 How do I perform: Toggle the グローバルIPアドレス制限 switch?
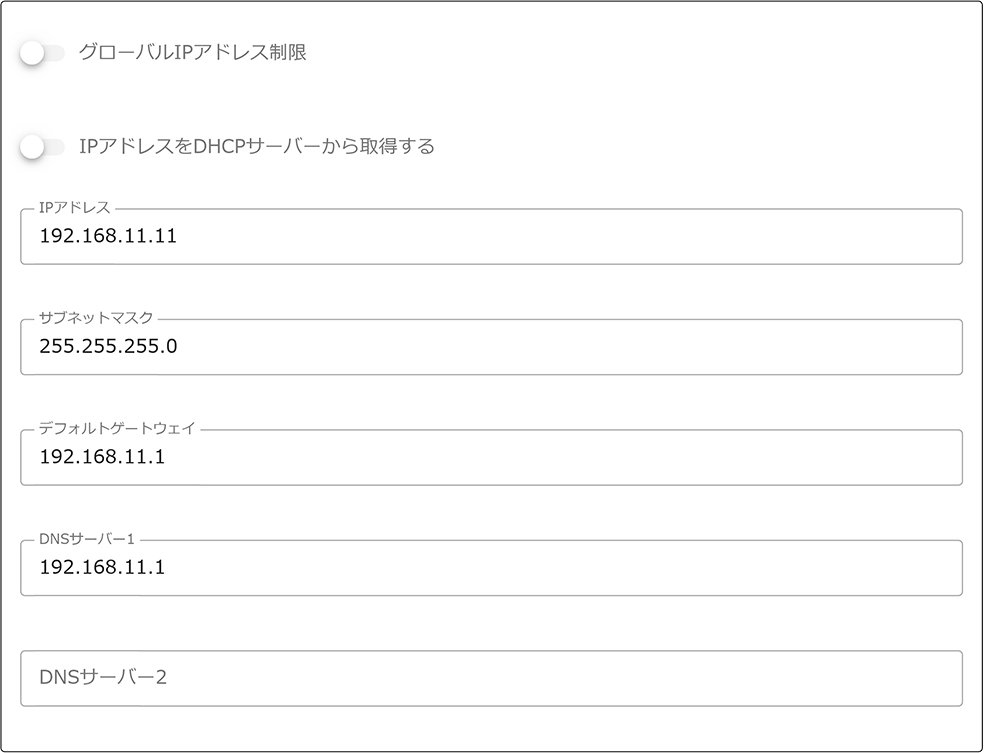[42, 53]
